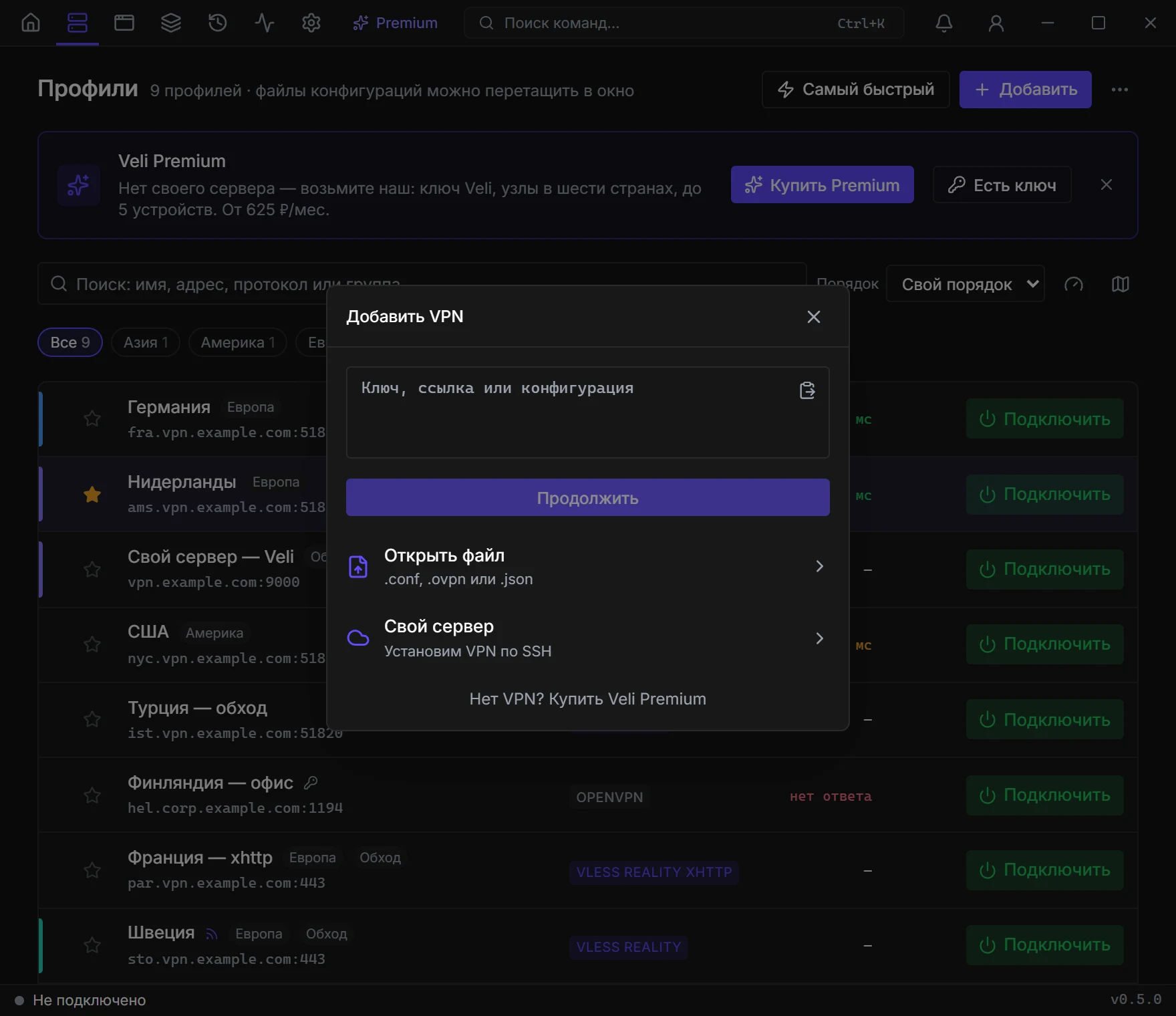
Task: Open the user account icon
Action: pyautogui.click(x=996, y=23)
